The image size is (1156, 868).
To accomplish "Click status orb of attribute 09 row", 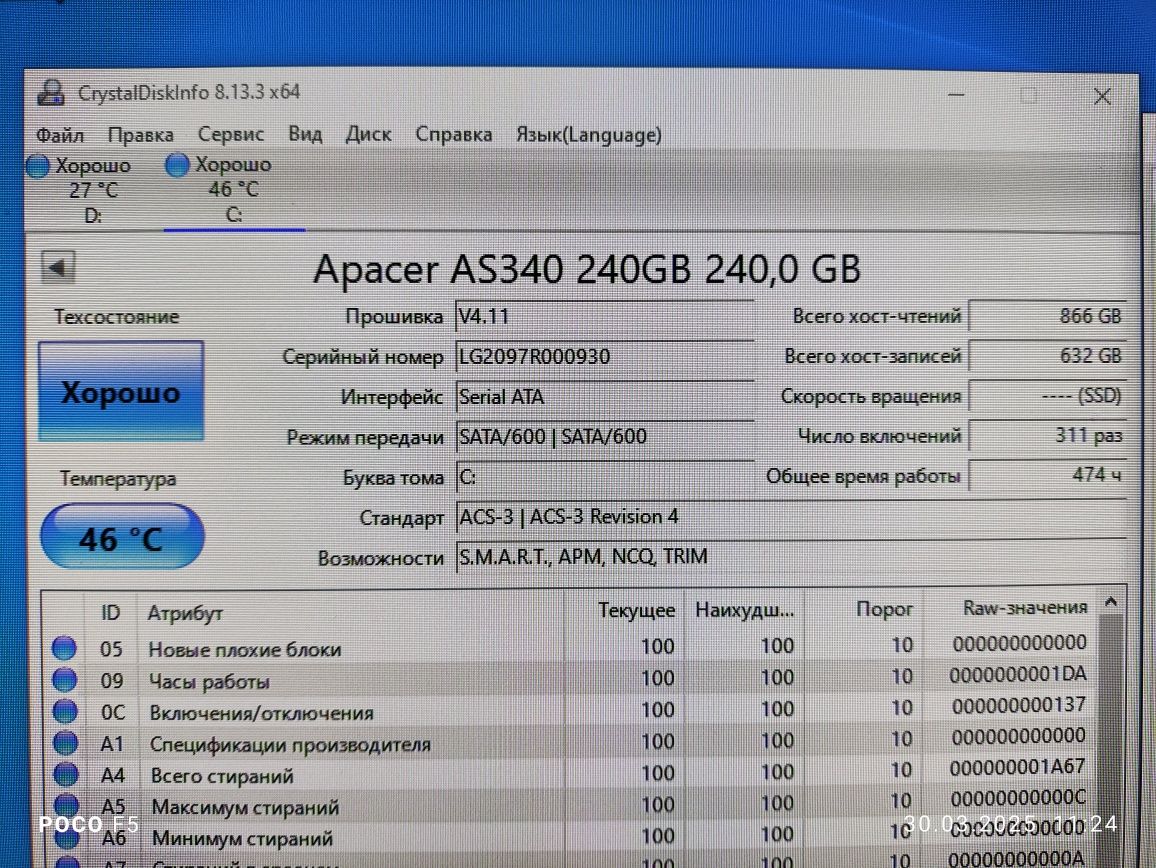I will coord(65,679).
